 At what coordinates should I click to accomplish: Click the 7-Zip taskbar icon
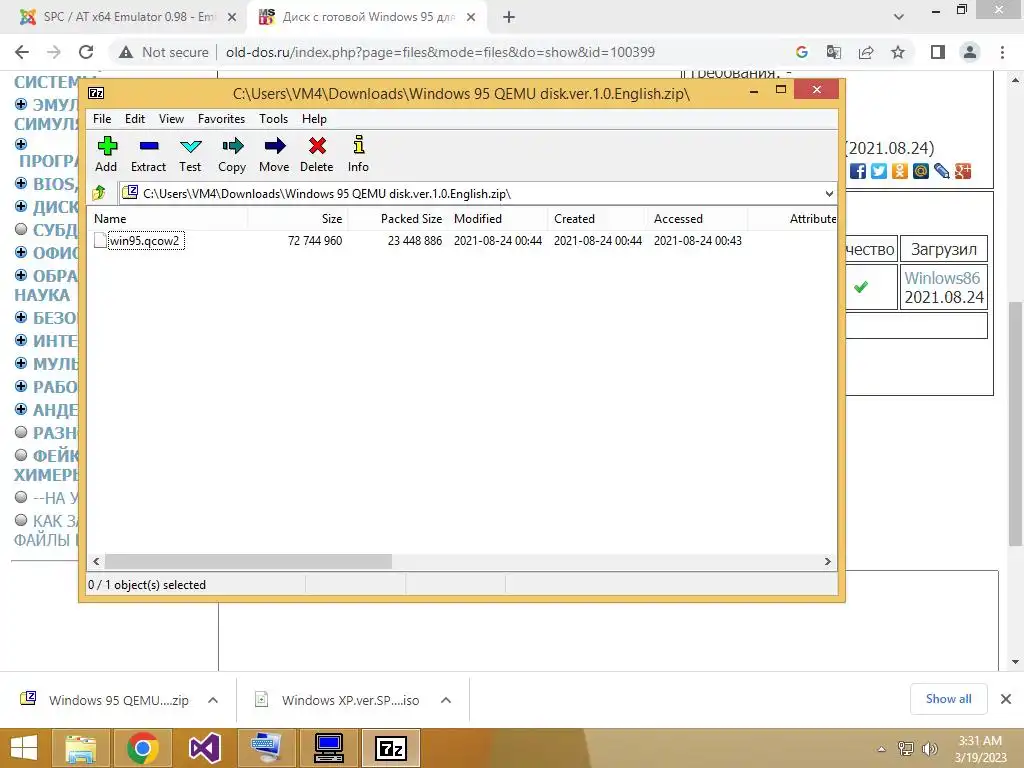click(391, 748)
